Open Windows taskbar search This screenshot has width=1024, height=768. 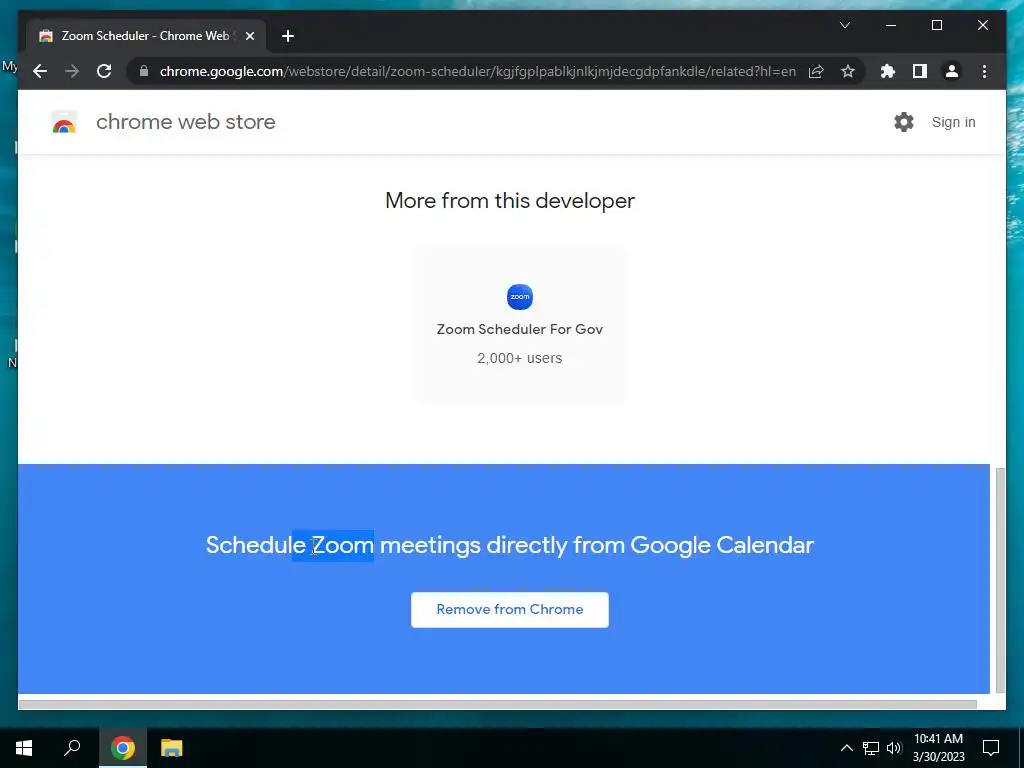click(x=72, y=748)
